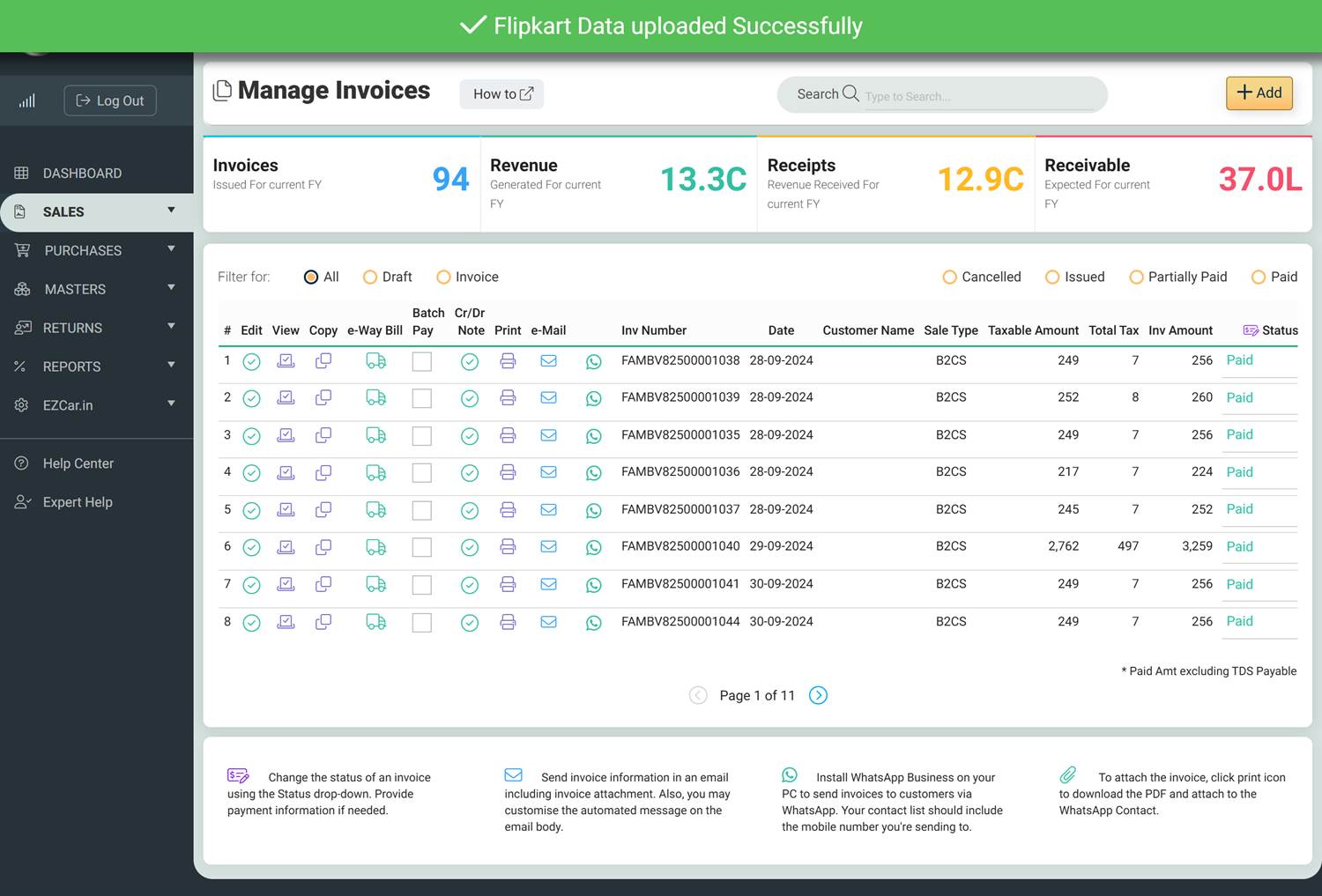
Task: Open the 'How to' guide
Action: 501,93
